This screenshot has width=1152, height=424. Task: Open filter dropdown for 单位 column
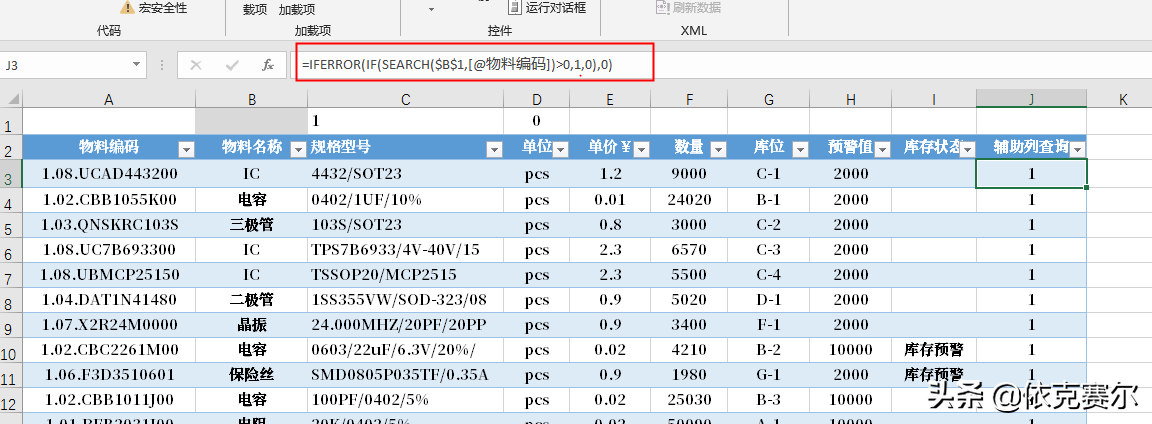(x=561, y=149)
